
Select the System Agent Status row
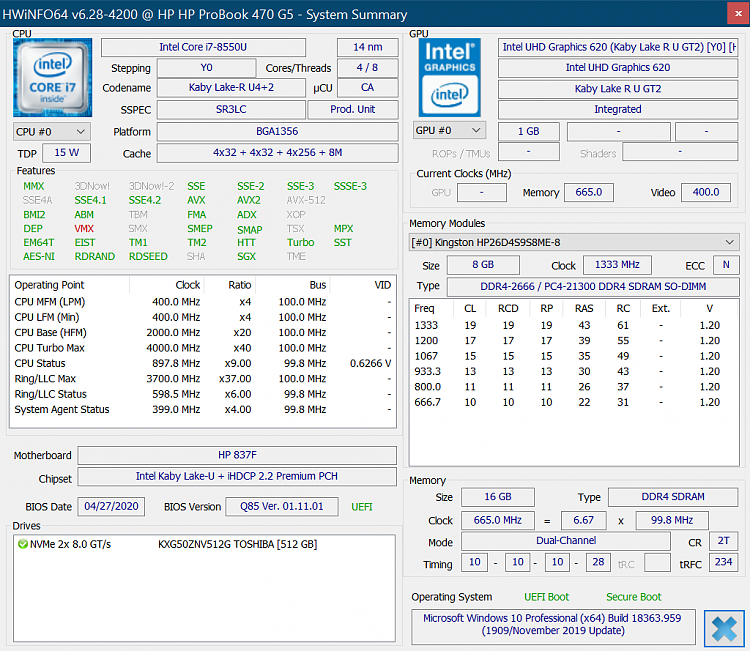(x=203, y=409)
